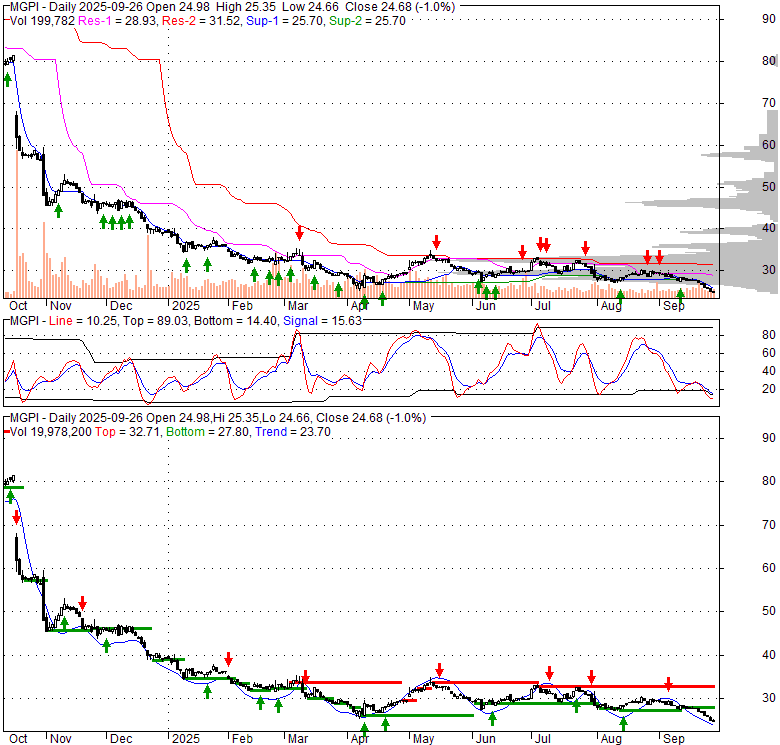Click the Jun date label on bottom chart axis

486,739
